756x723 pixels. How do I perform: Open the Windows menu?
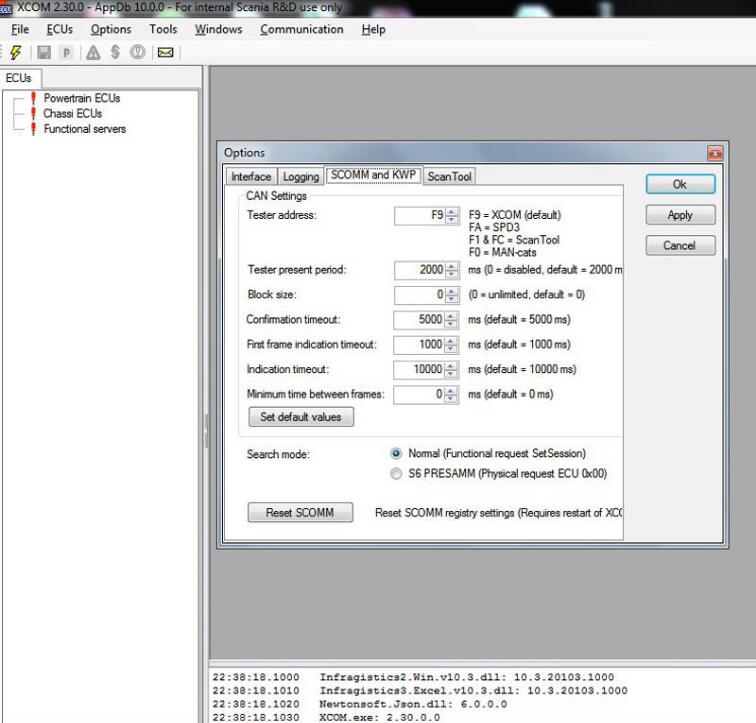(x=218, y=29)
